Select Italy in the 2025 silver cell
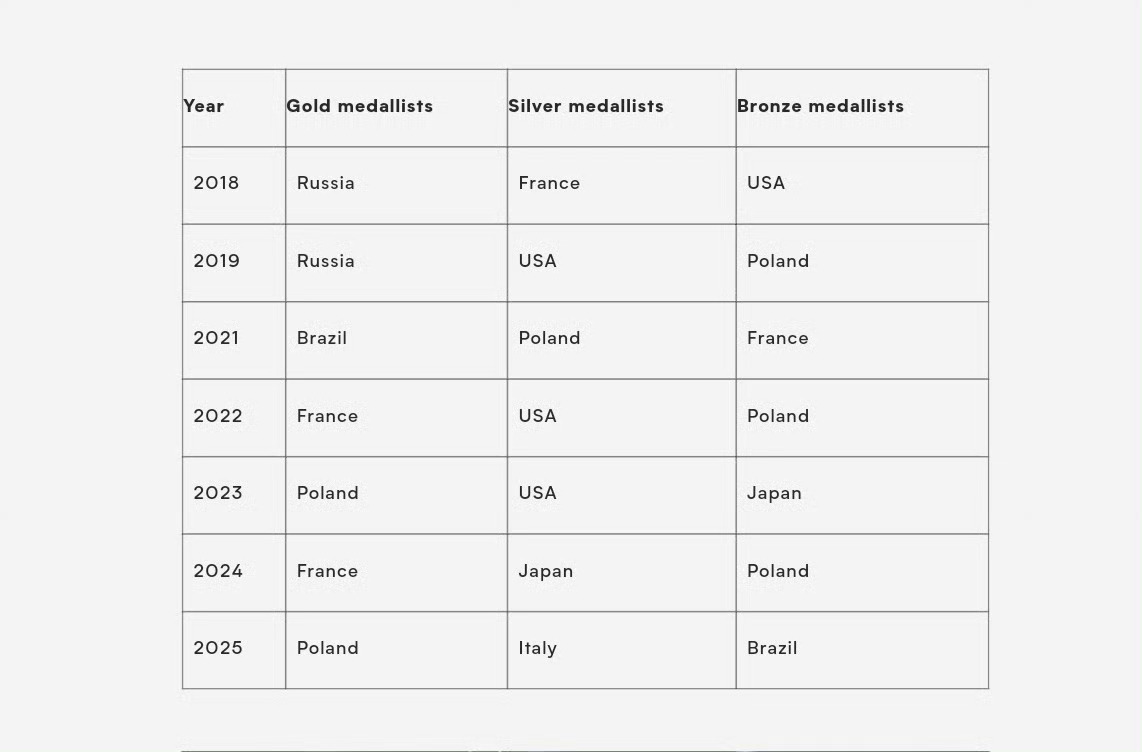 click(x=537, y=648)
